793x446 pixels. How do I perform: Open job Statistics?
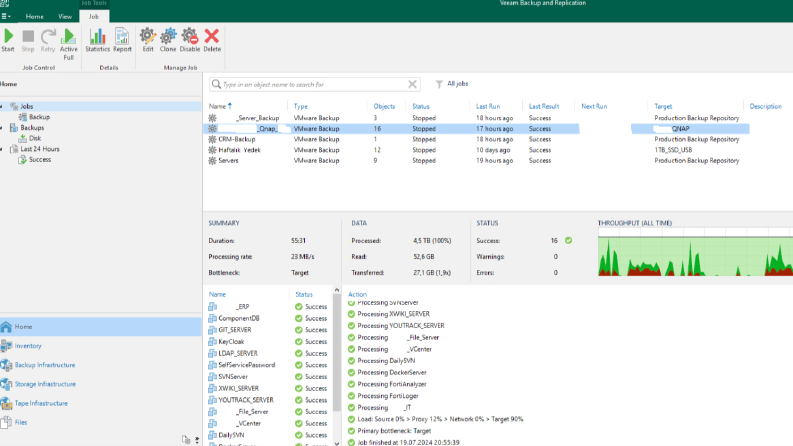point(97,40)
